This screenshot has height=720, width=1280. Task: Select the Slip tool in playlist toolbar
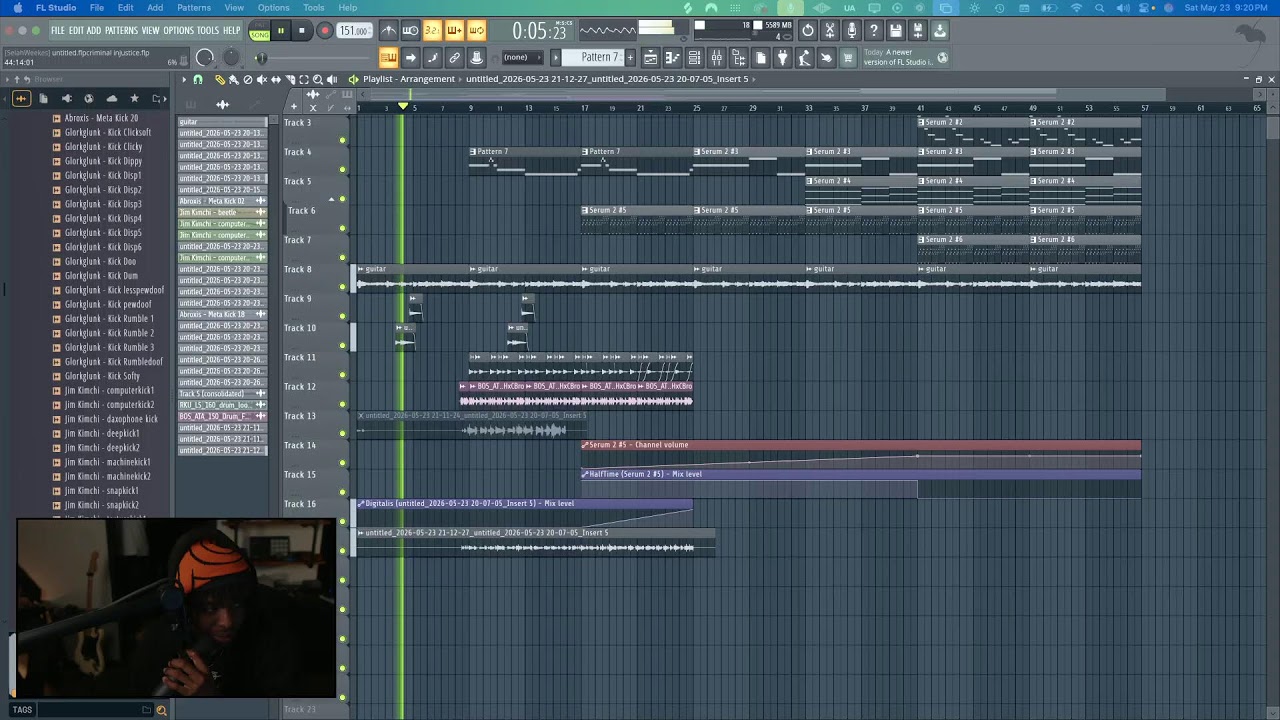point(276,79)
